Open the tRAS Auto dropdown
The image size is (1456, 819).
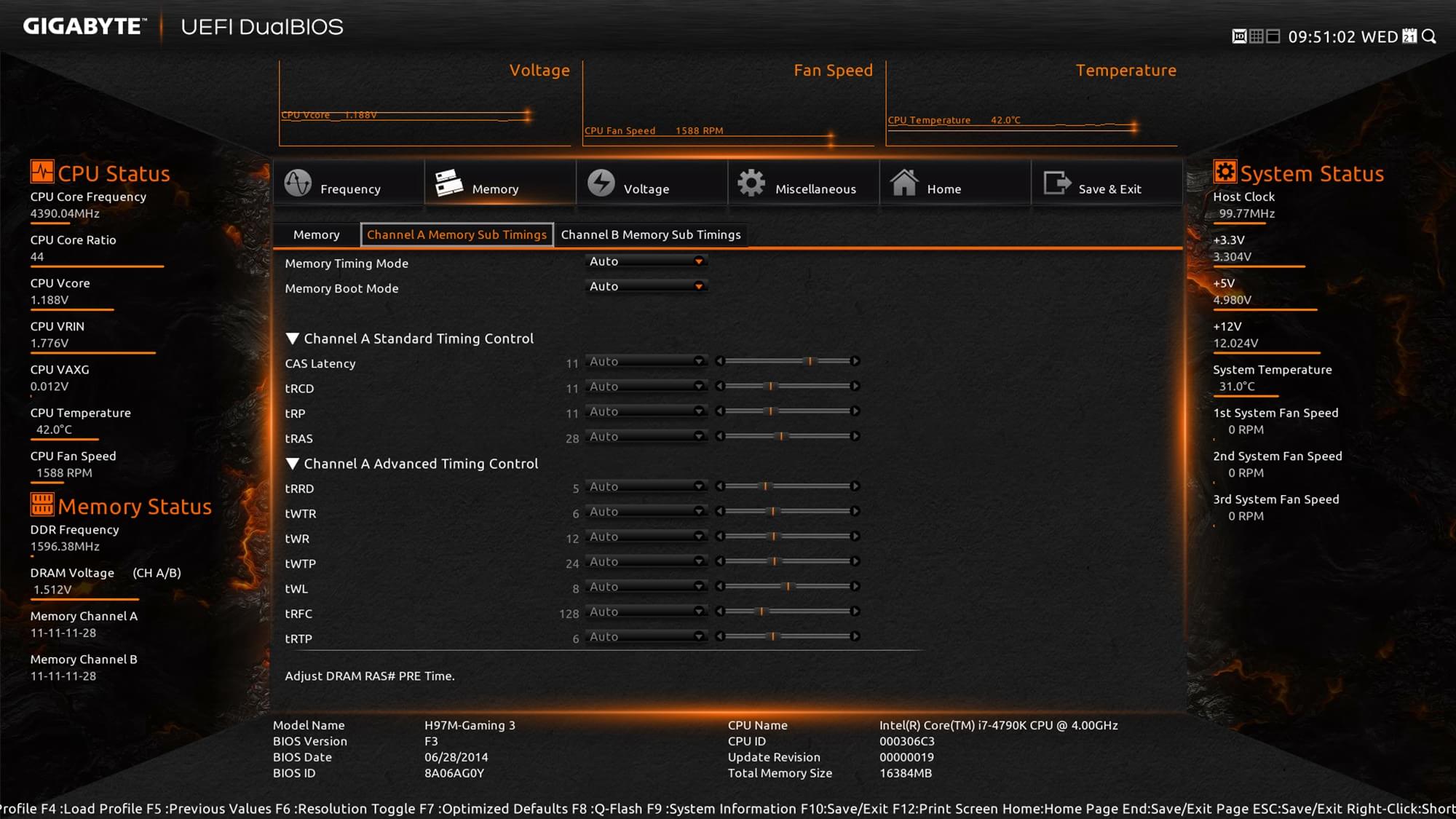click(x=646, y=436)
